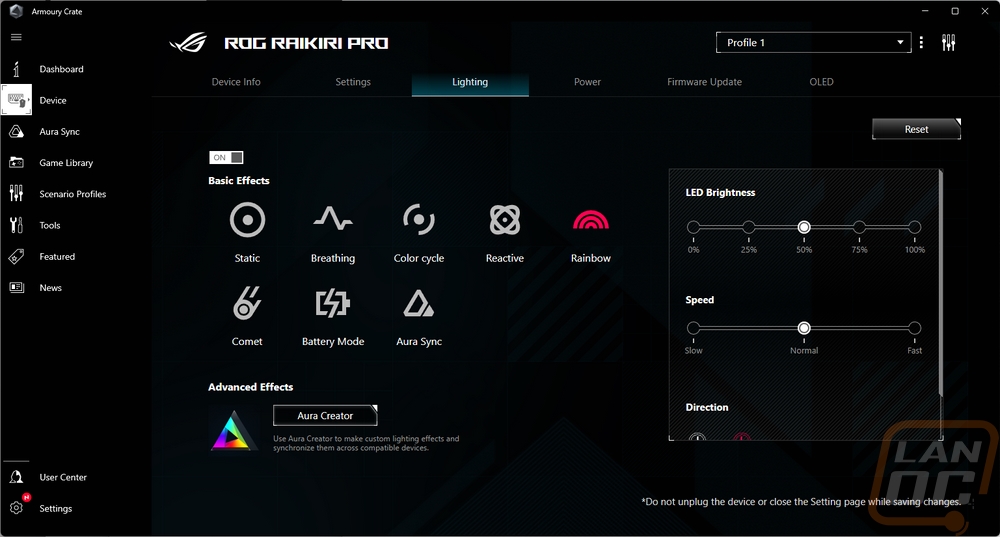Open the OLED tab
Viewport: 1000px width, 537px height.
click(x=820, y=82)
